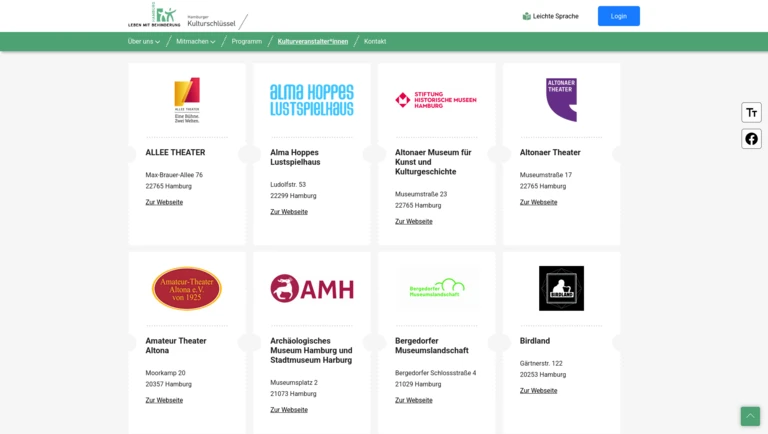
Task: Open Zur Webseite link for Alma Hoppes Lustspielhaus
Action: pyautogui.click(x=289, y=212)
